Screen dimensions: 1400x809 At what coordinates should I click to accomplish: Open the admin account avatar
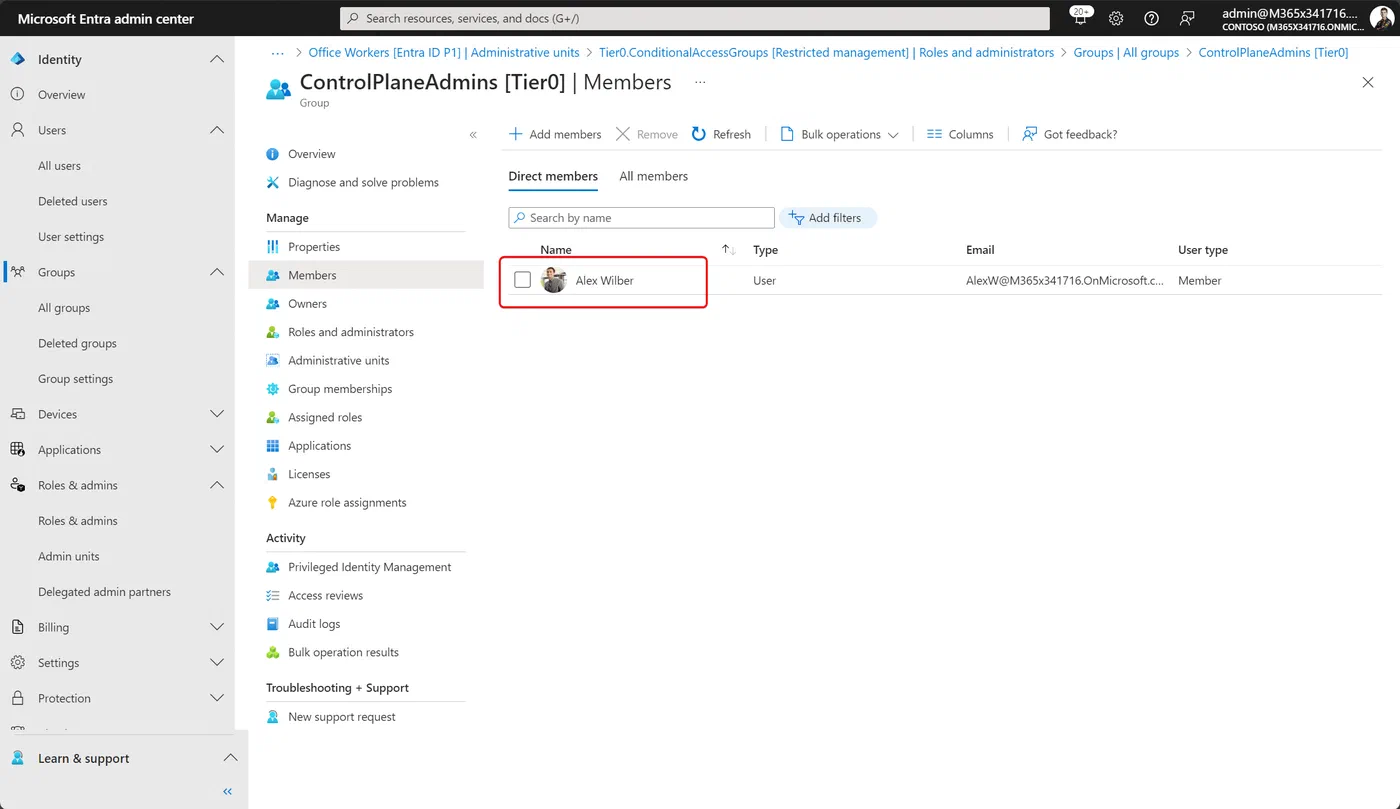[x=1381, y=18]
